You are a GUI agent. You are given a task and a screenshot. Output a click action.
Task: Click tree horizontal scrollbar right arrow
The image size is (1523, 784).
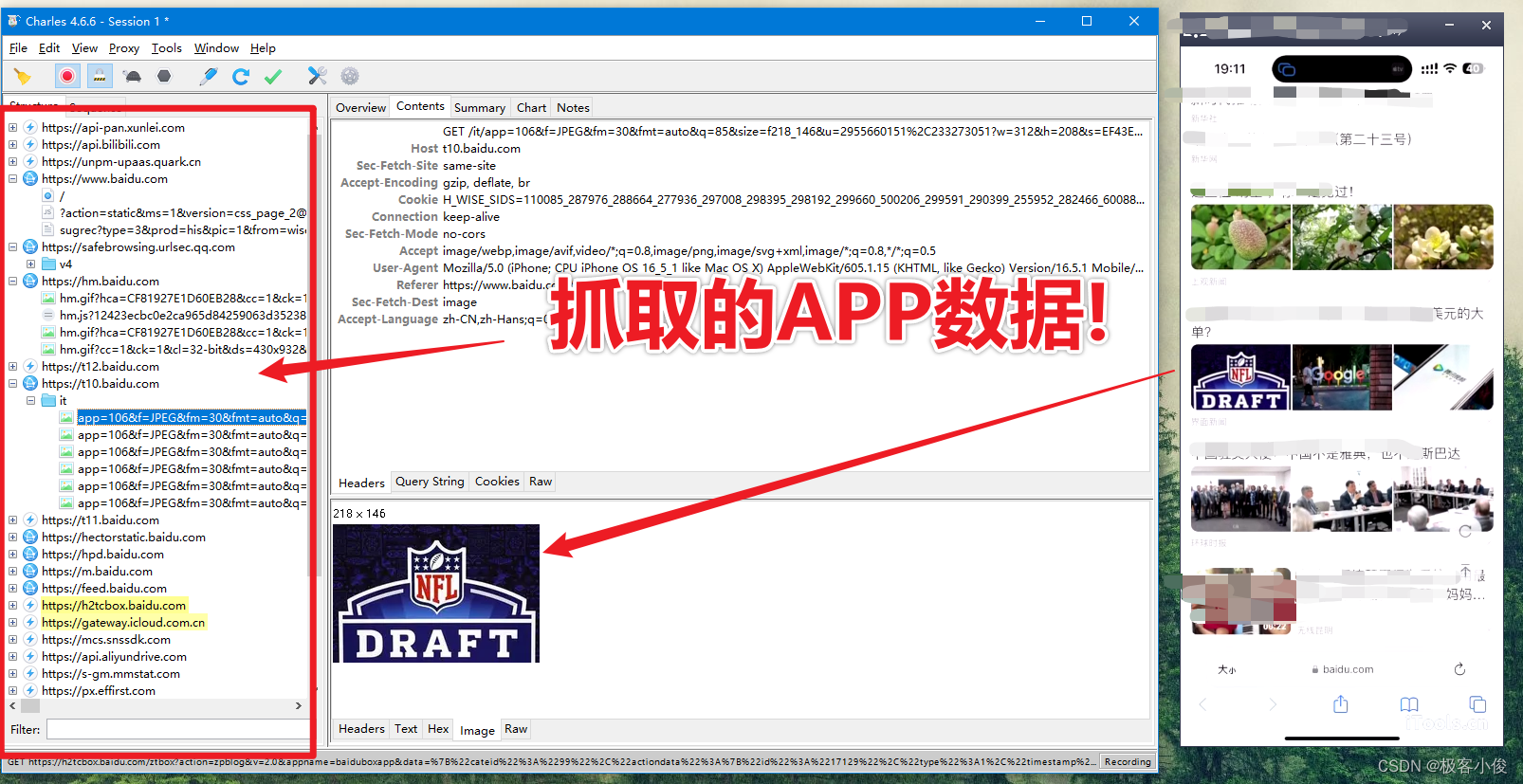[299, 705]
